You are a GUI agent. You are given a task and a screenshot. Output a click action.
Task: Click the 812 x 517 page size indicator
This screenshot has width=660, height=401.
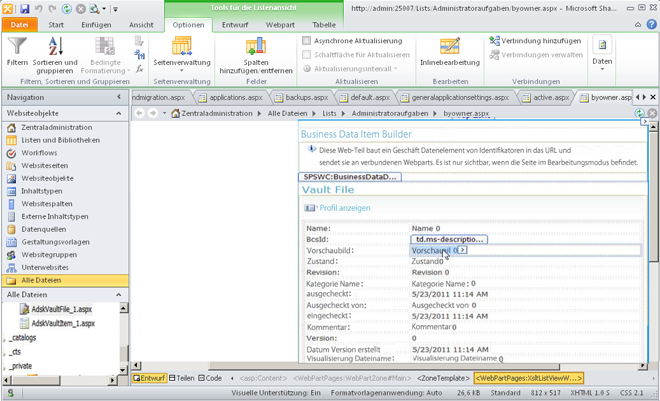pos(546,393)
